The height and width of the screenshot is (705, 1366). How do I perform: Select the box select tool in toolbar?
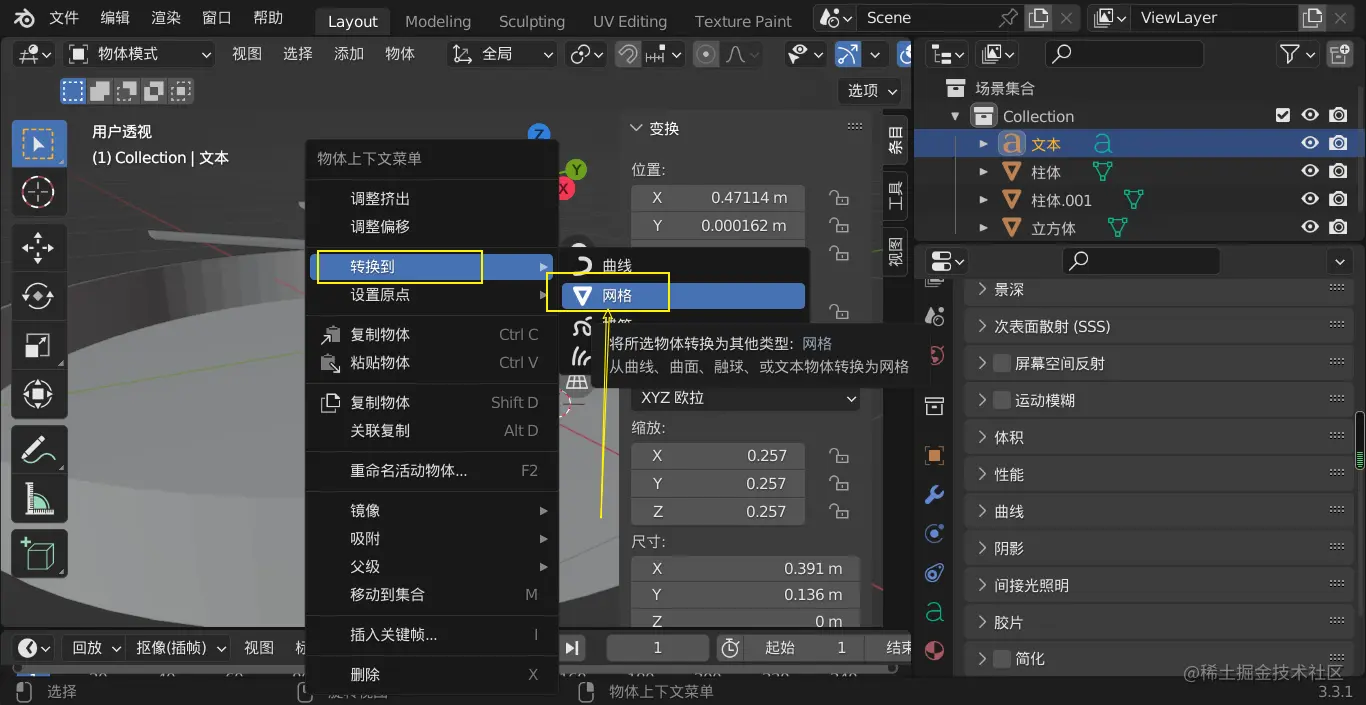tap(39, 145)
